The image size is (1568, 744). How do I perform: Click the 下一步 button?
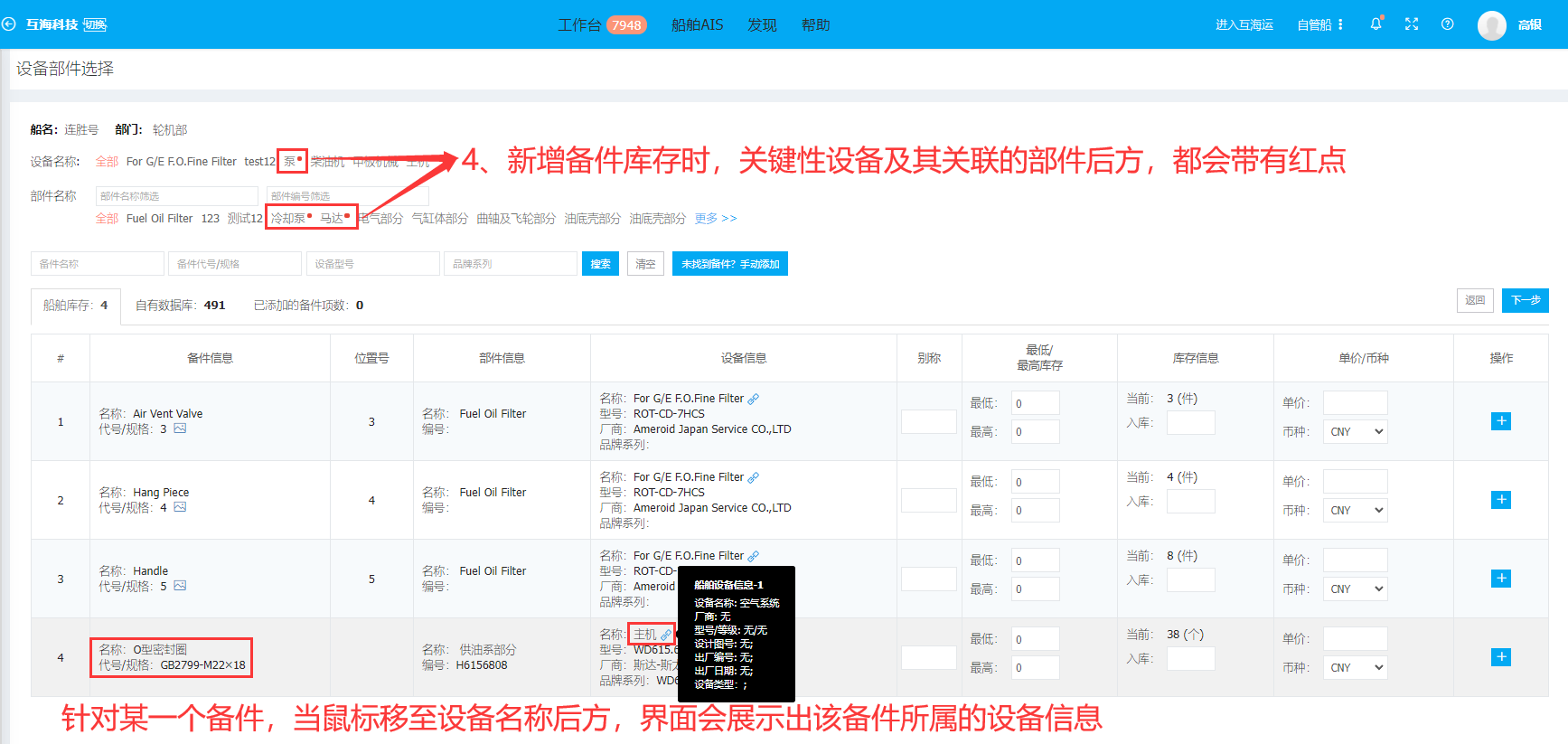click(1526, 300)
